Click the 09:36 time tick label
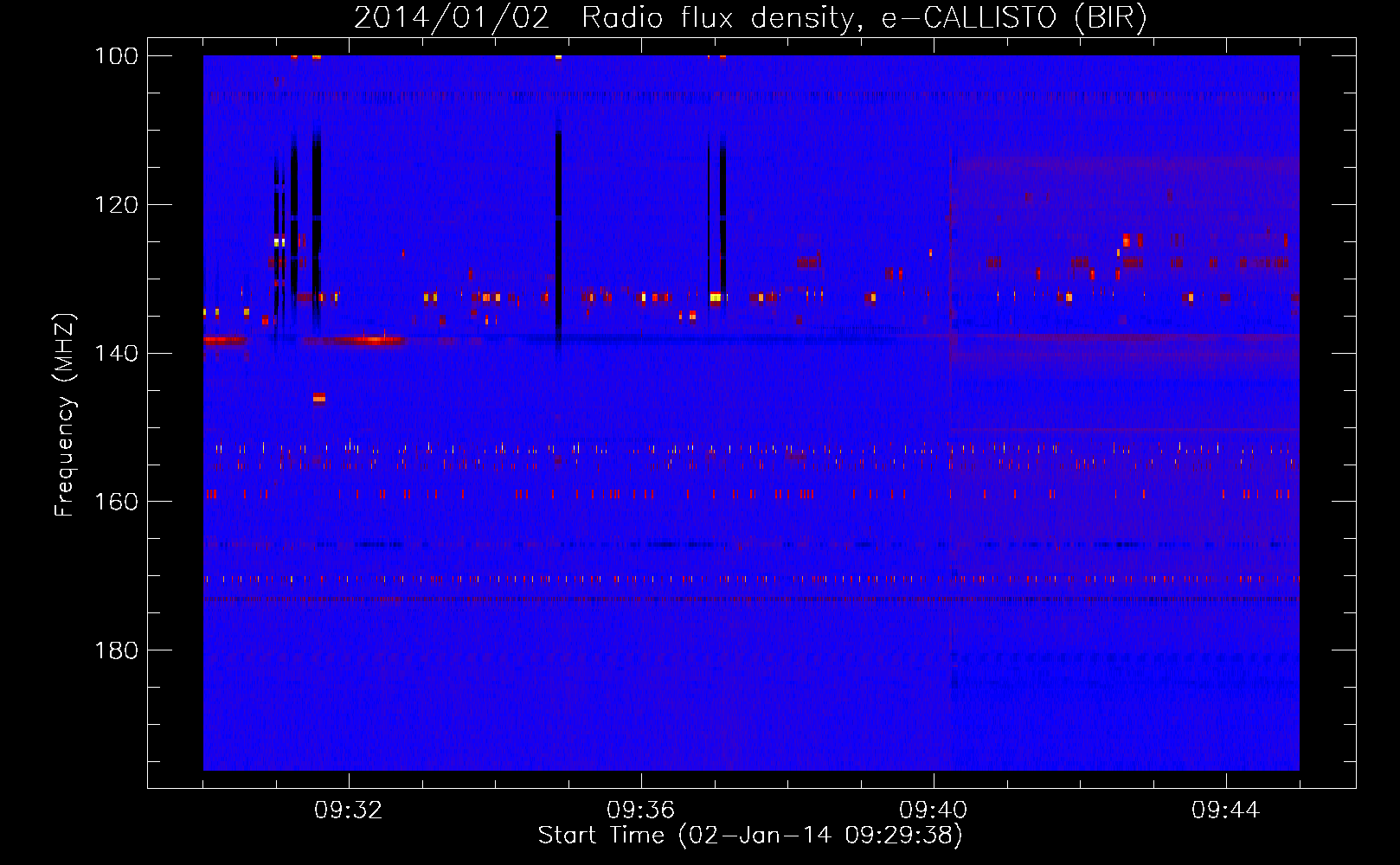 point(641,811)
